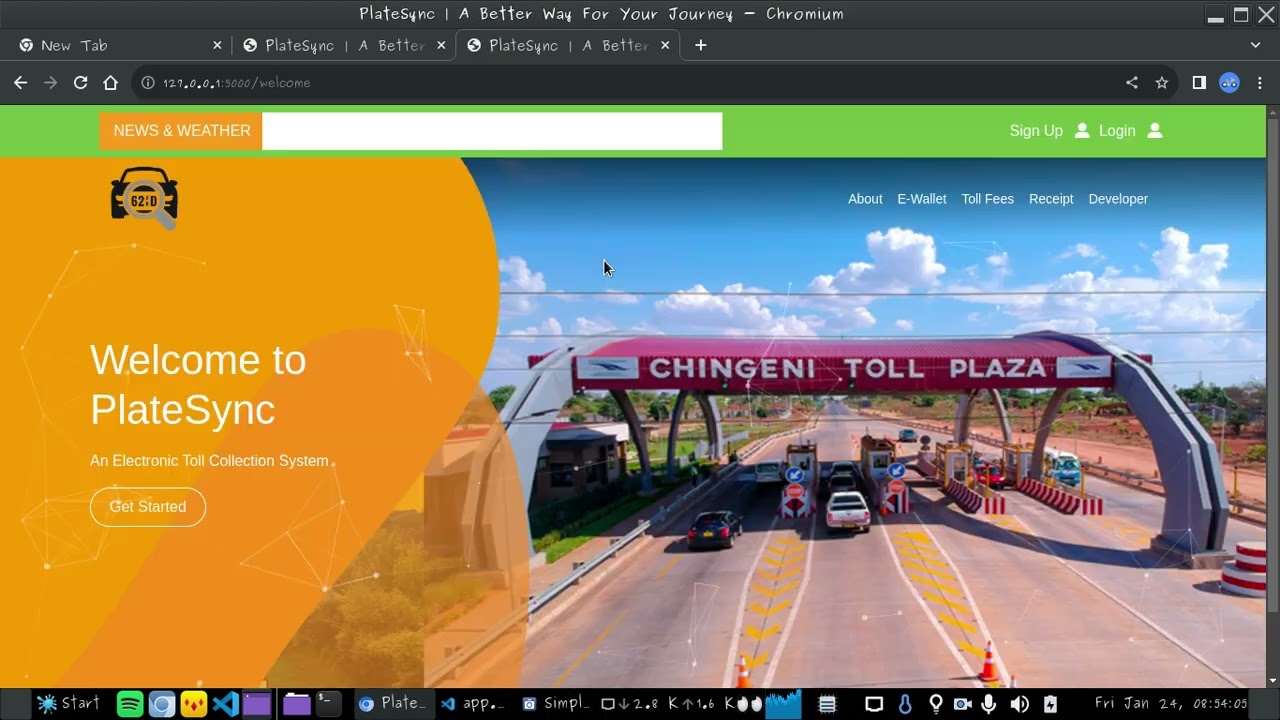The width and height of the screenshot is (1280, 720).
Task: Click the Get Started button
Action: pos(148,507)
